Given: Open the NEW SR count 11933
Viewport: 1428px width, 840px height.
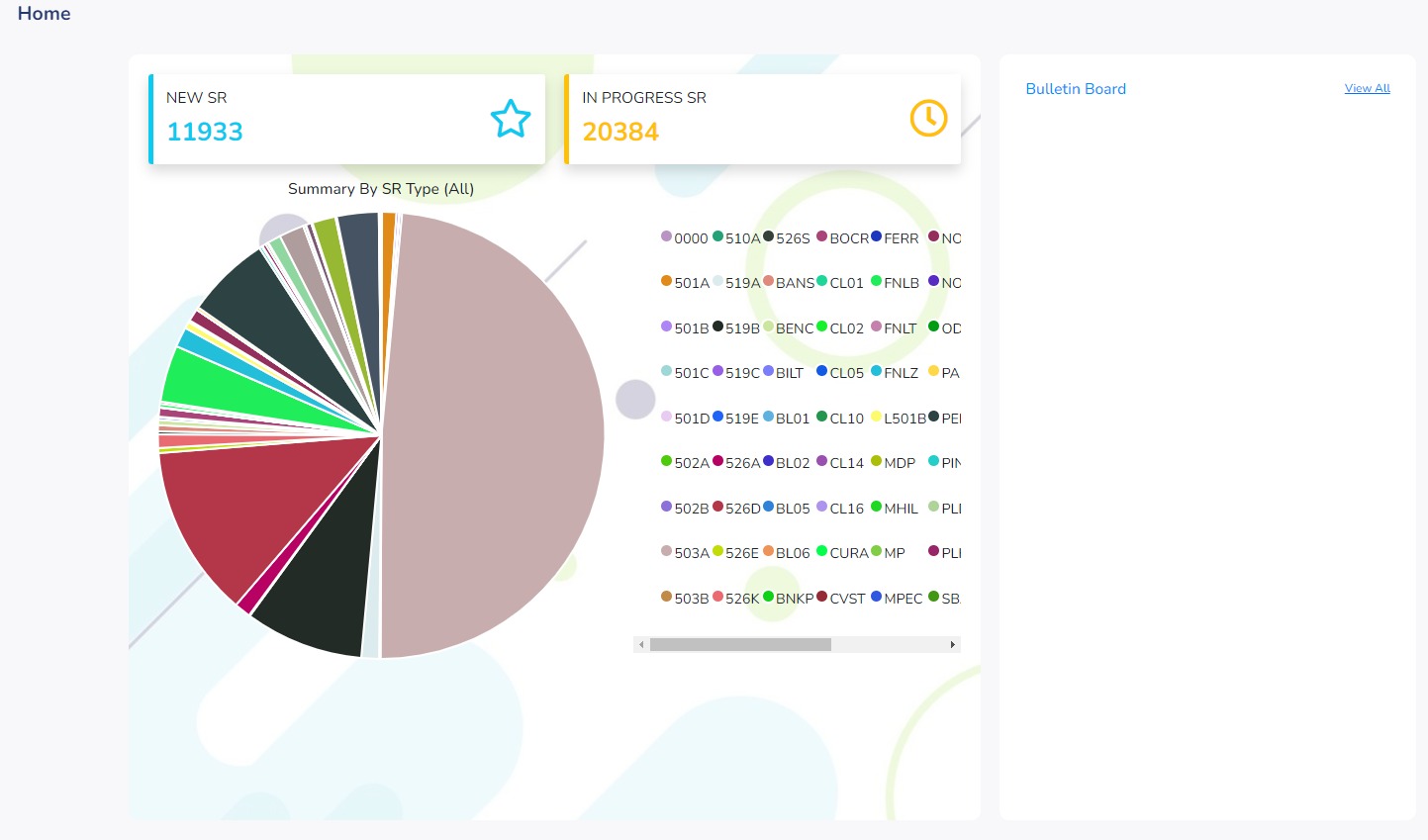Looking at the screenshot, I should click(205, 132).
